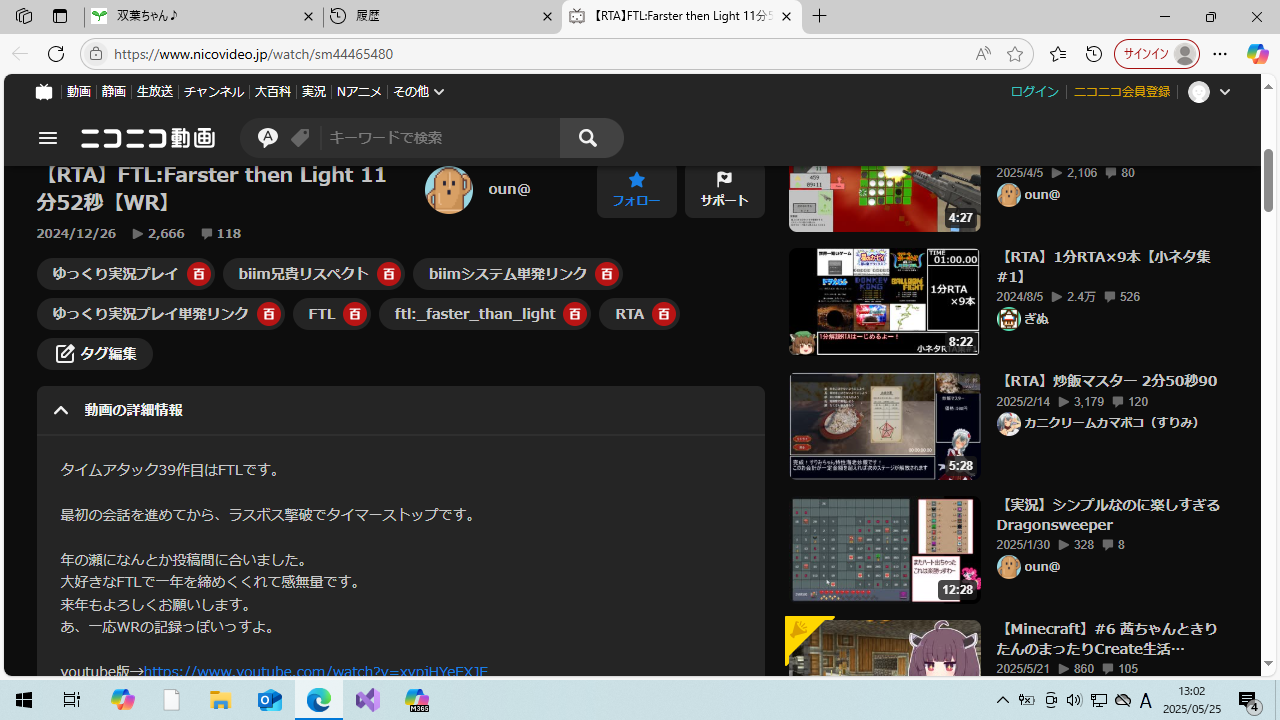Click 百 icon beside biim兄貴リスペクト tag
This screenshot has height=720, width=1280.
point(389,274)
